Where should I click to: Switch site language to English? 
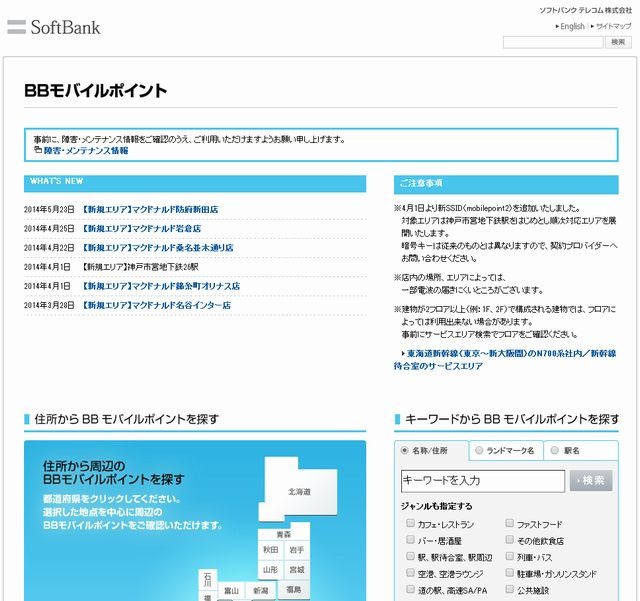tap(572, 26)
